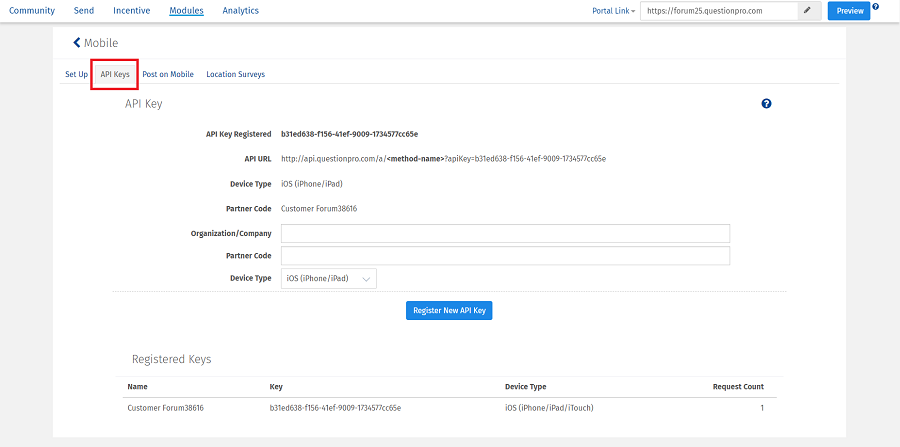Click the back arrow beside Mobile
This screenshot has height=447, width=900.
point(77,43)
